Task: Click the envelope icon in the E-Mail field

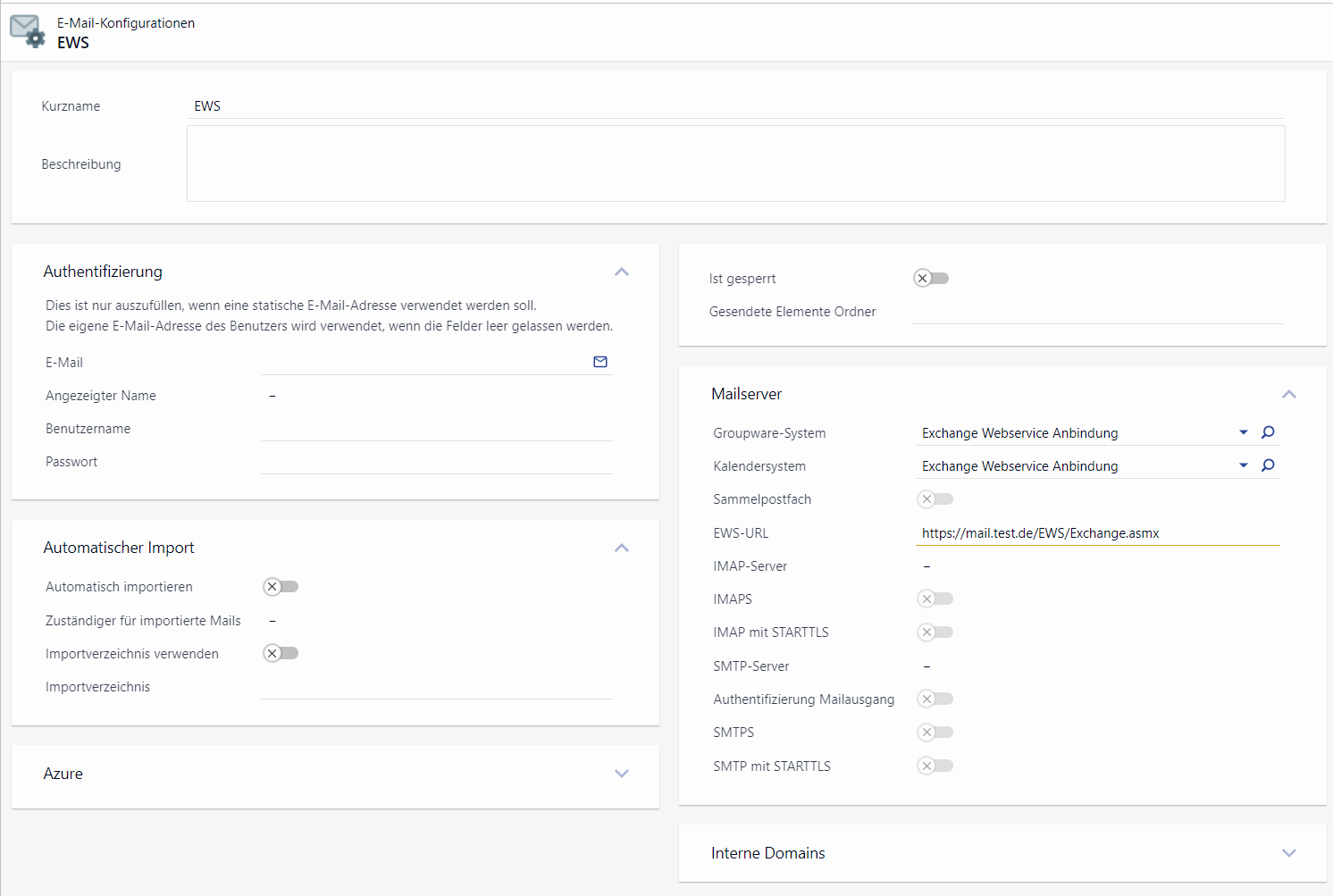Action: tap(600, 362)
